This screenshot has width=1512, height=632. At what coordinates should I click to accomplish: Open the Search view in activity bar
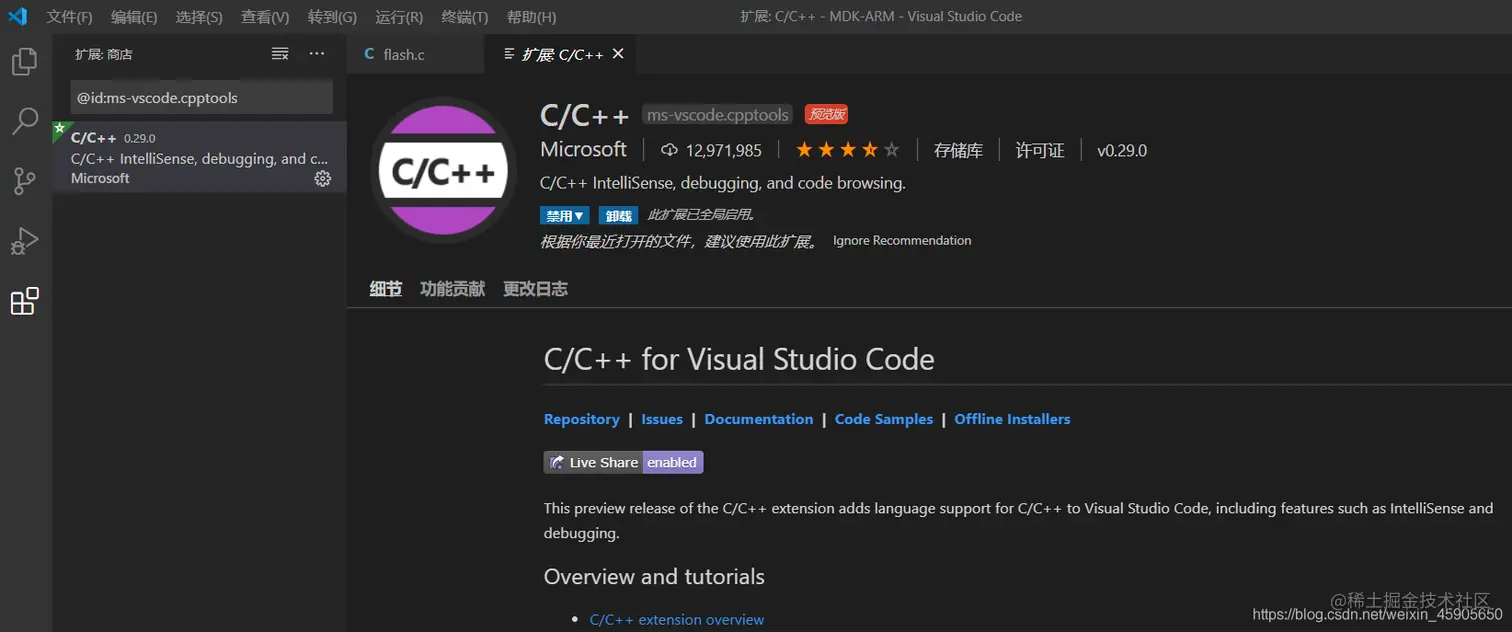coord(24,122)
